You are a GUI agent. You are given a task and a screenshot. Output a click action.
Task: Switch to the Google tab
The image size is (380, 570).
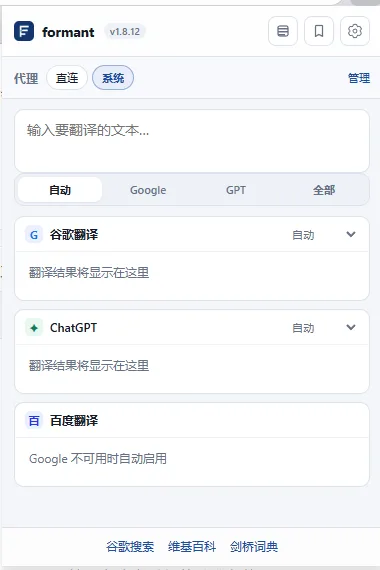[x=148, y=190]
